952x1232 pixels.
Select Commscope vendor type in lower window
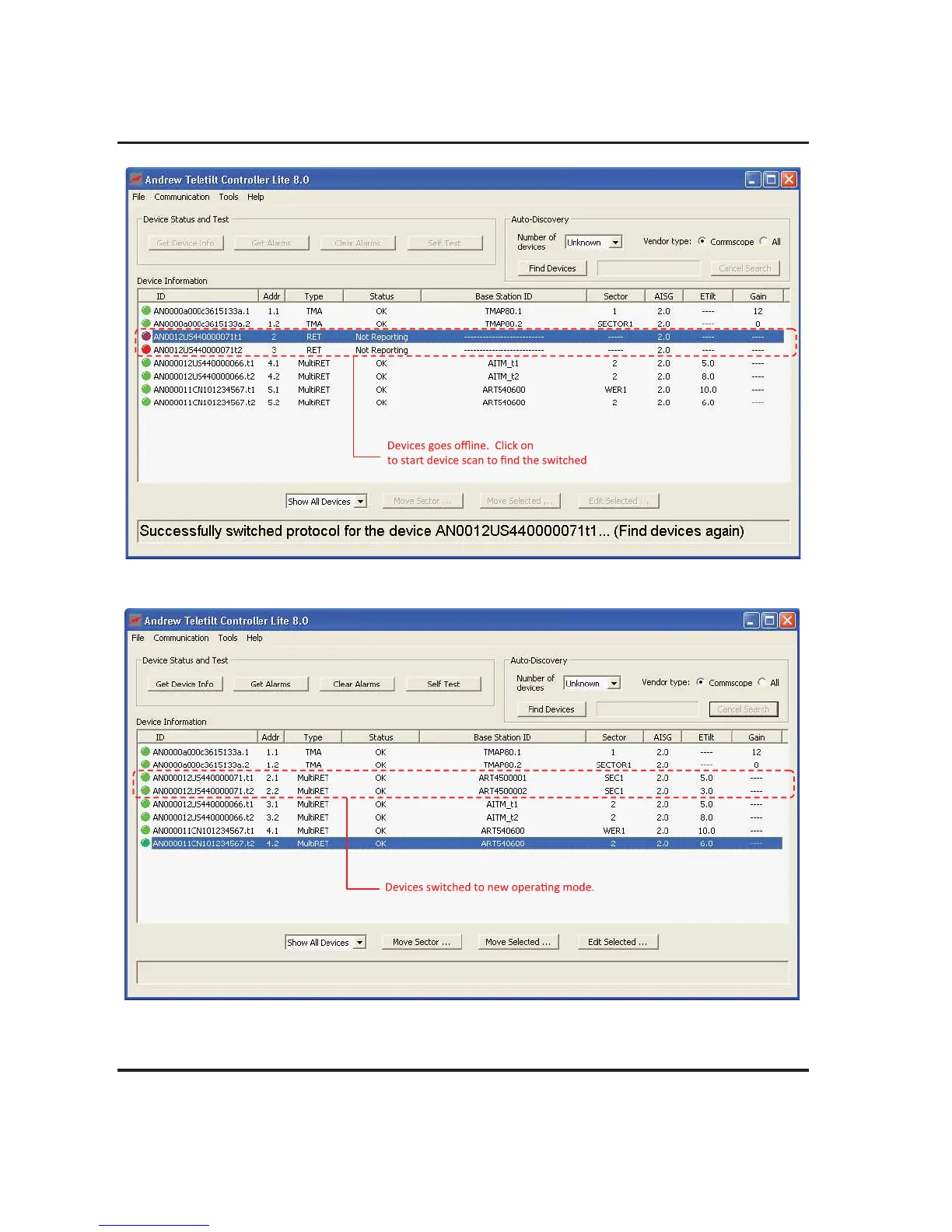(x=701, y=682)
